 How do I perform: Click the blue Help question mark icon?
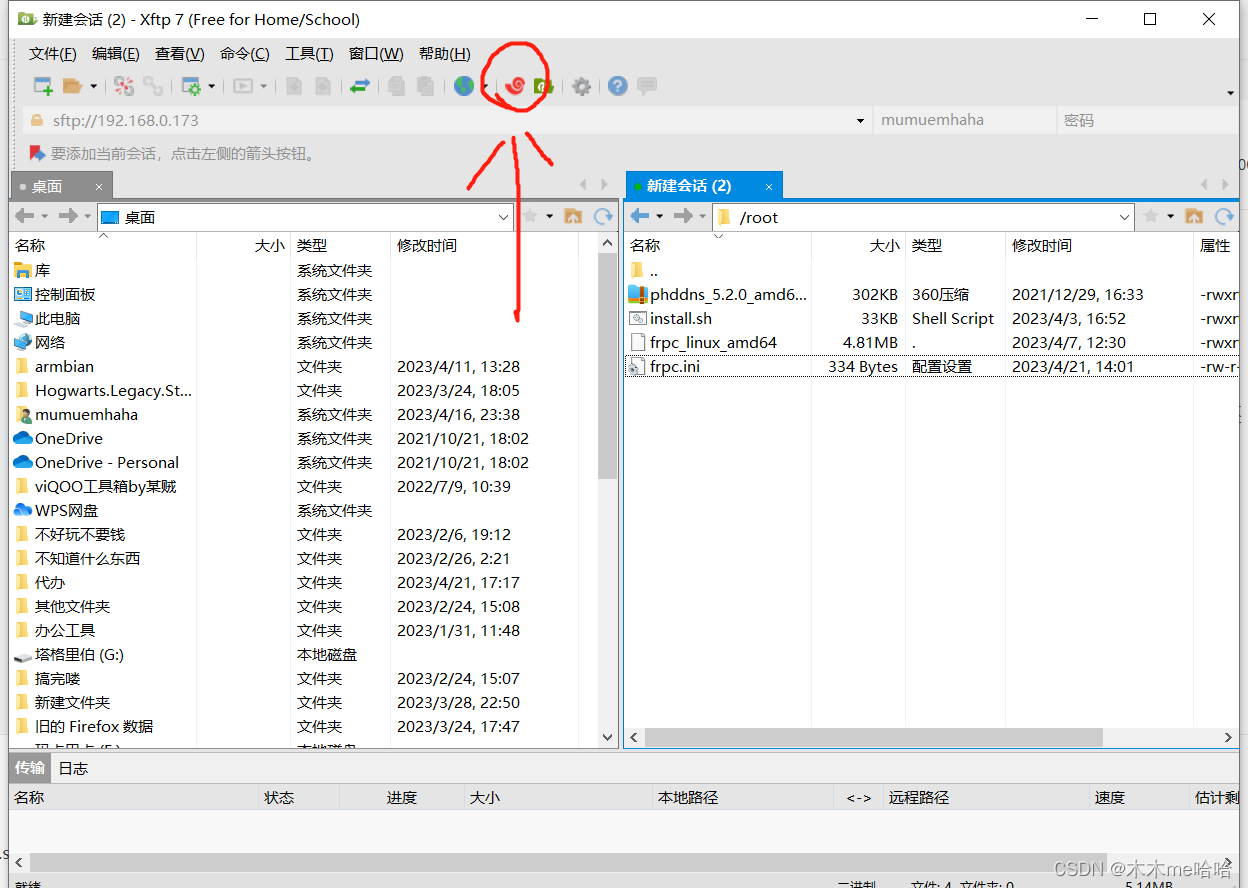coord(617,86)
